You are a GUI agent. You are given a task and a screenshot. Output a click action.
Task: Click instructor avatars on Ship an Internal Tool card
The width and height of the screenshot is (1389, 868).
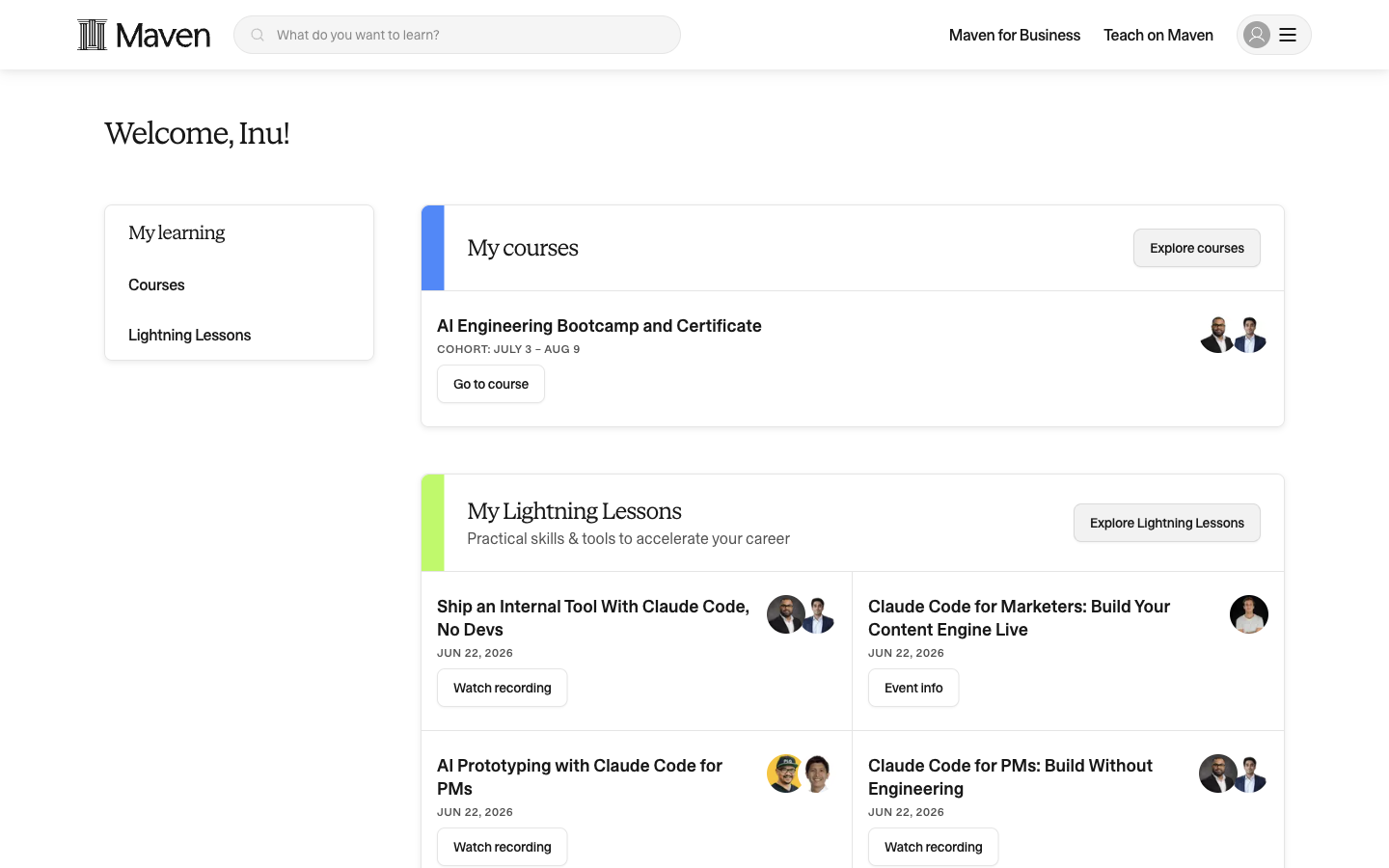[x=802, y=614]
